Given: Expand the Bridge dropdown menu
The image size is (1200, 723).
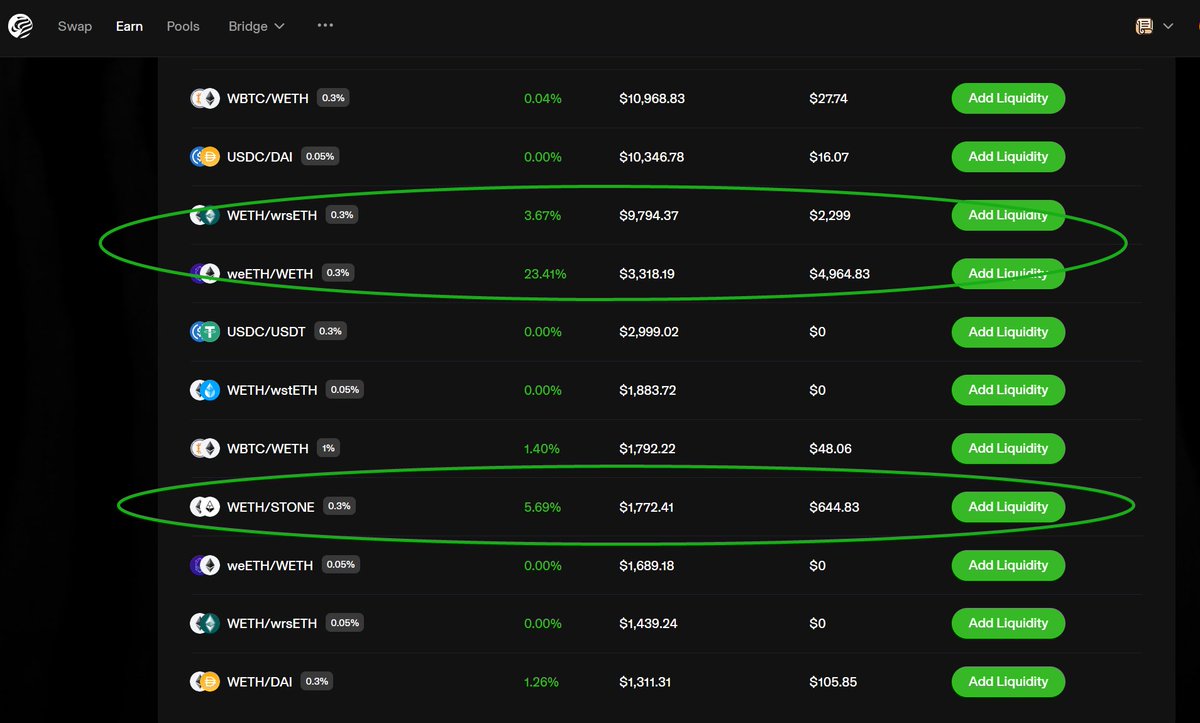Looking at the screenshot, I should (x=256, y=26).
